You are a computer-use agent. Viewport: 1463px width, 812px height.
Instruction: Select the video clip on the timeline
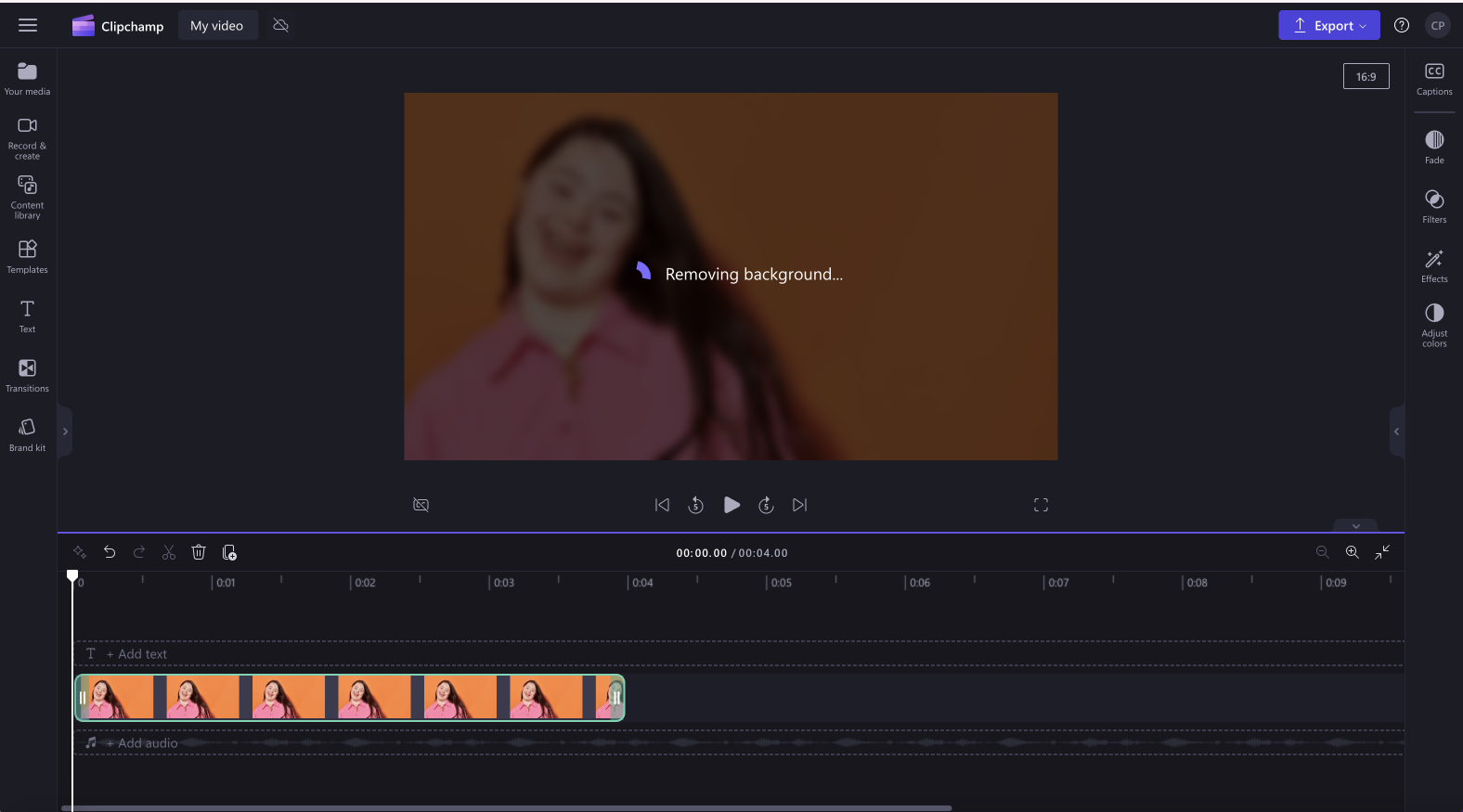349,698
